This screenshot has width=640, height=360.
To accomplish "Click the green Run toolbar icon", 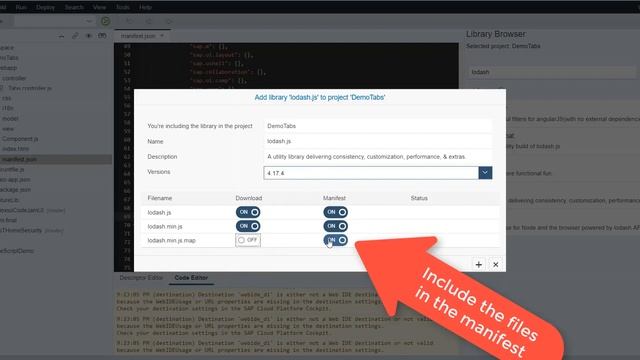I will coord(105,21).
